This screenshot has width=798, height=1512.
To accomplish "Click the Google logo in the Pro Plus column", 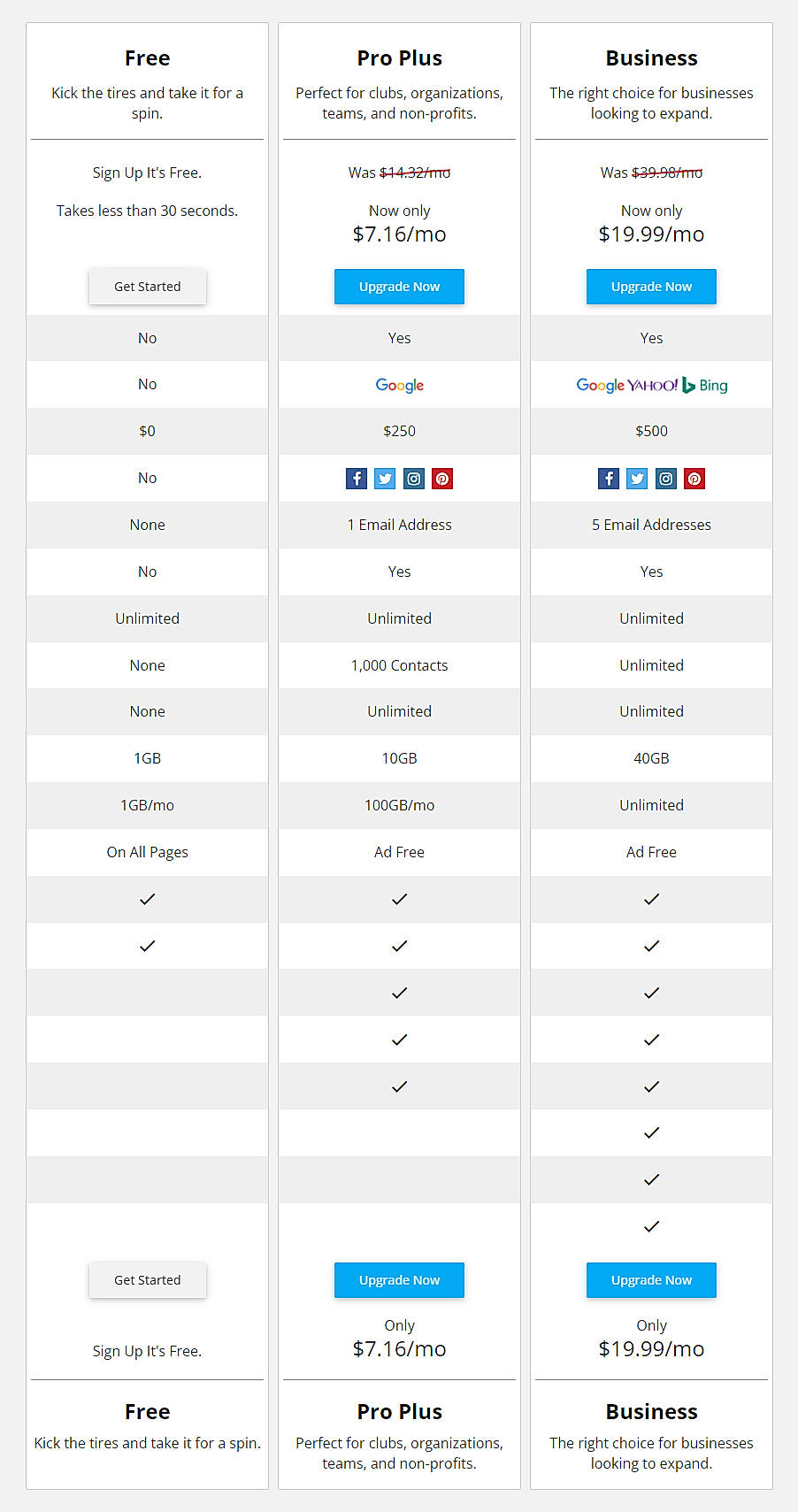I will click(x=399, y=385).
